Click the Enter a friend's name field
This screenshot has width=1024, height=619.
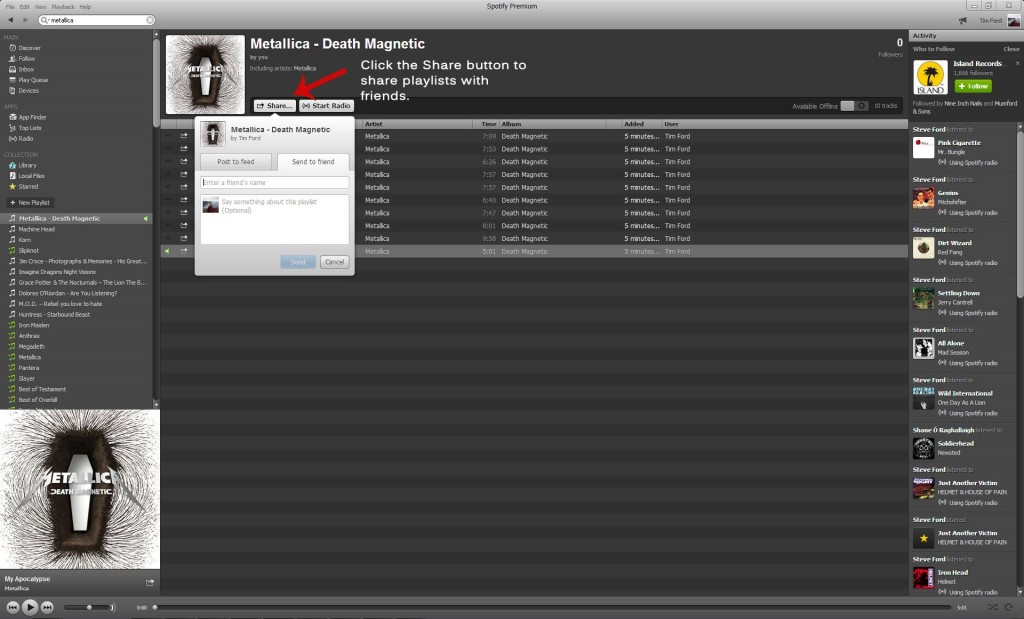coord(274,182)
